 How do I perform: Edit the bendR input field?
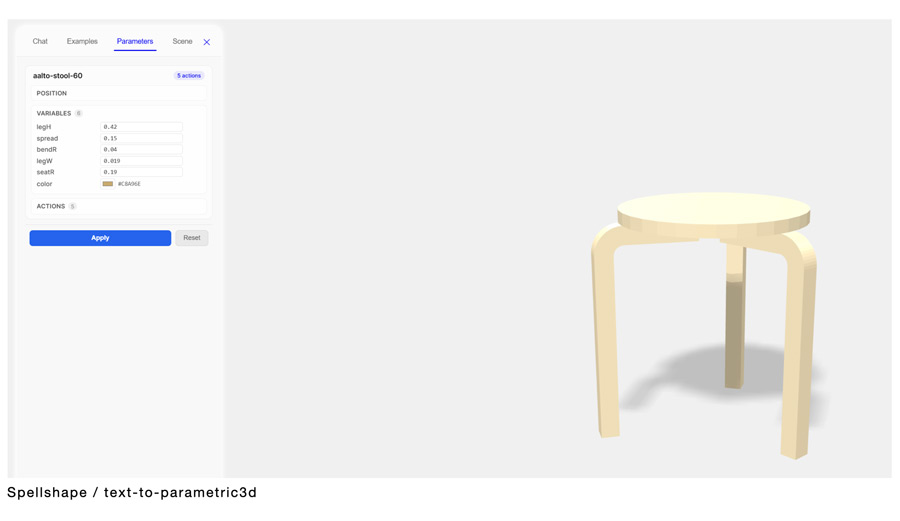pyautogui.click(x=141, y=149)
